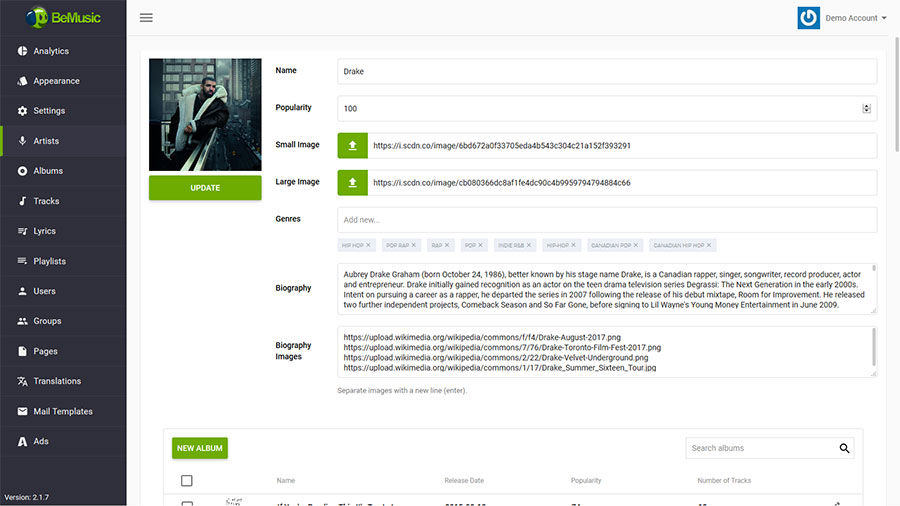Click the Small Image upload icon
900x506 pixels.
(352, 145)
